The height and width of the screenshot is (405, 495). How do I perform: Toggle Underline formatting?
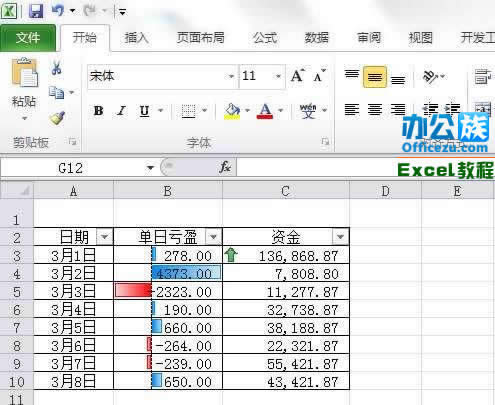click(x=144, y=111)
